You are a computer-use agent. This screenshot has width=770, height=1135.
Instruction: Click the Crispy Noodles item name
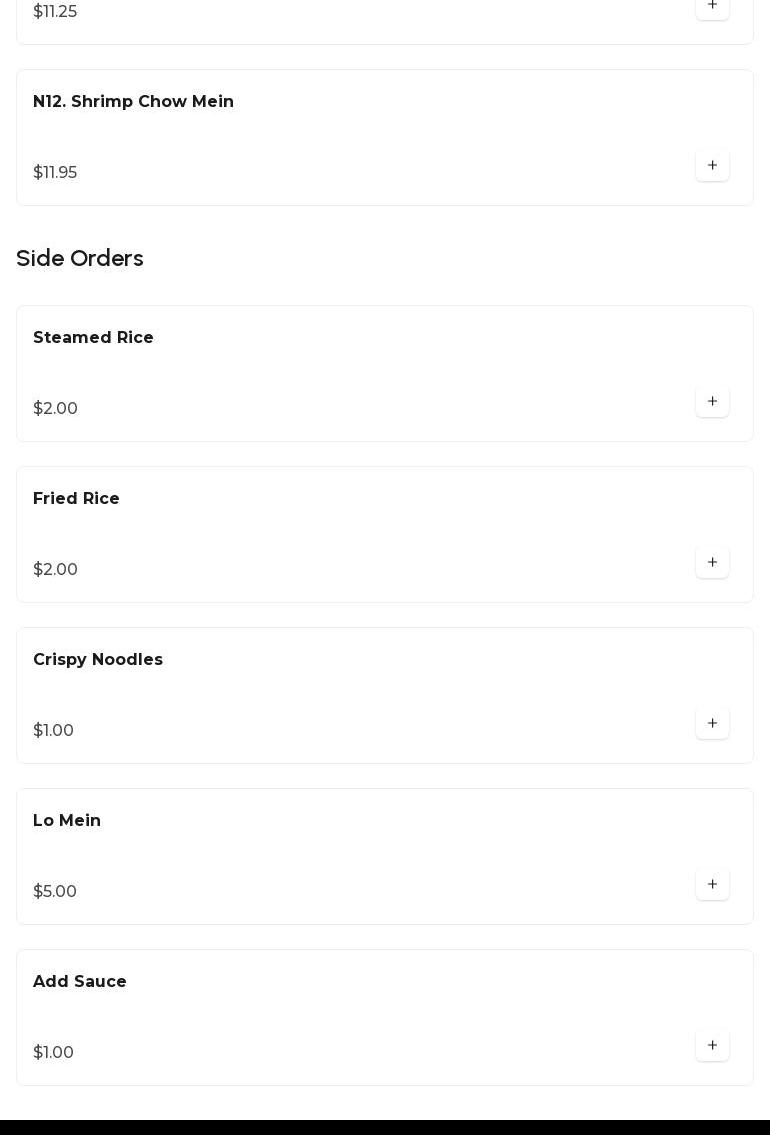(x=98, y=660)
